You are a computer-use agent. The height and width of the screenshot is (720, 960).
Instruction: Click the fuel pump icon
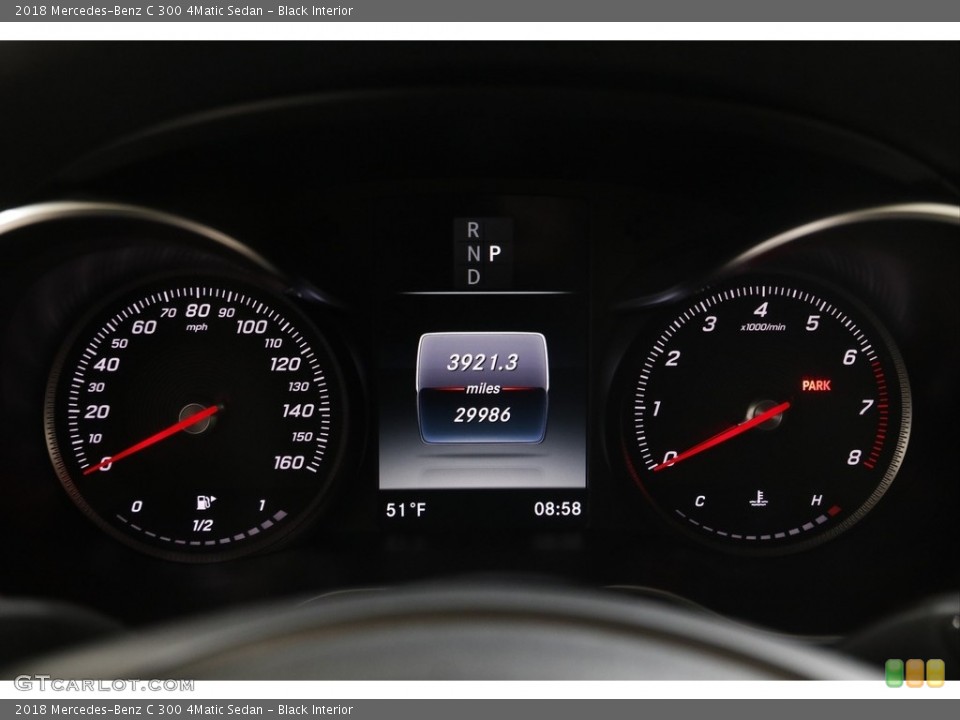point(206,503)
